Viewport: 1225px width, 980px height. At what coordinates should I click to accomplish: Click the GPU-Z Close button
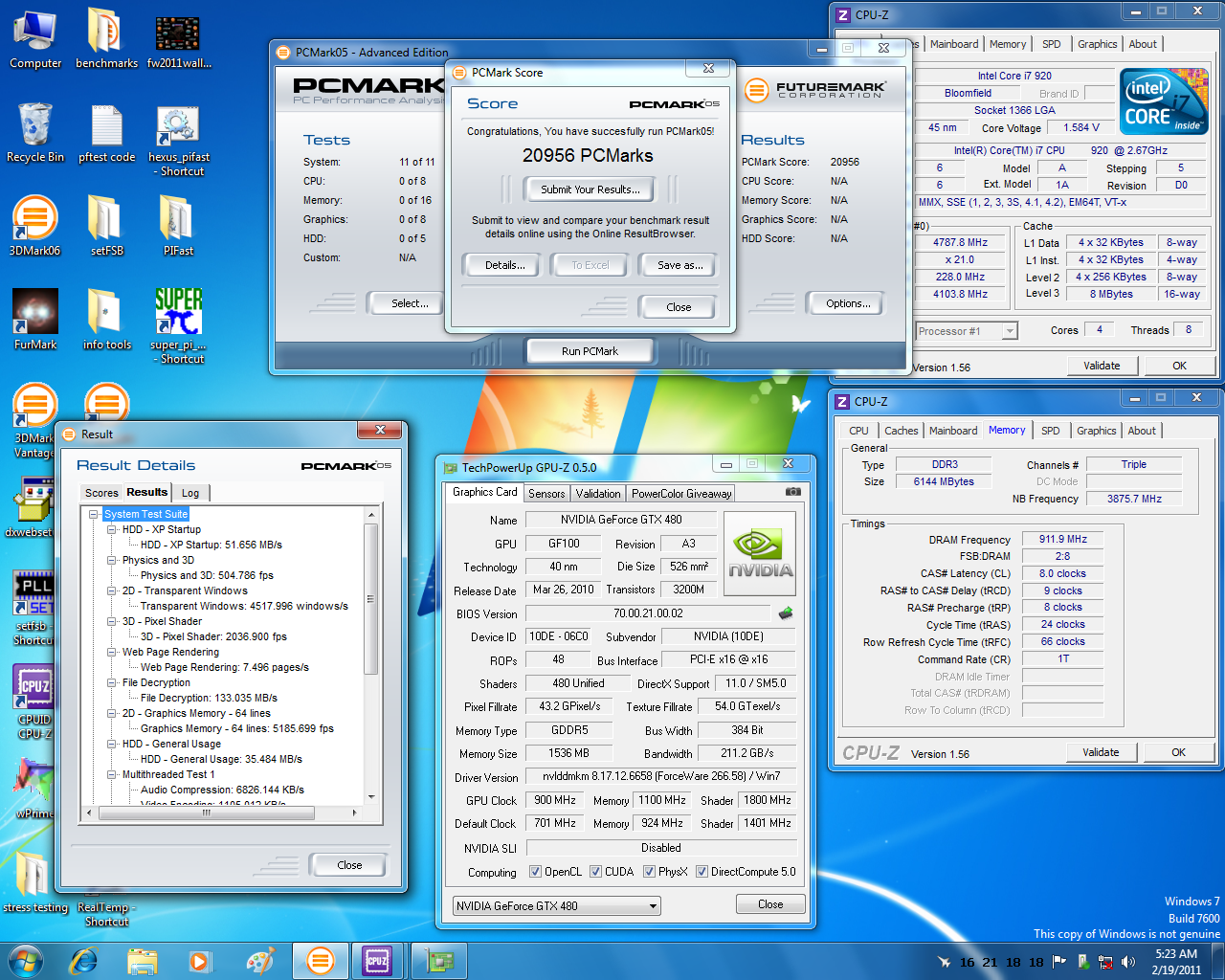click(x=770, y=904)
